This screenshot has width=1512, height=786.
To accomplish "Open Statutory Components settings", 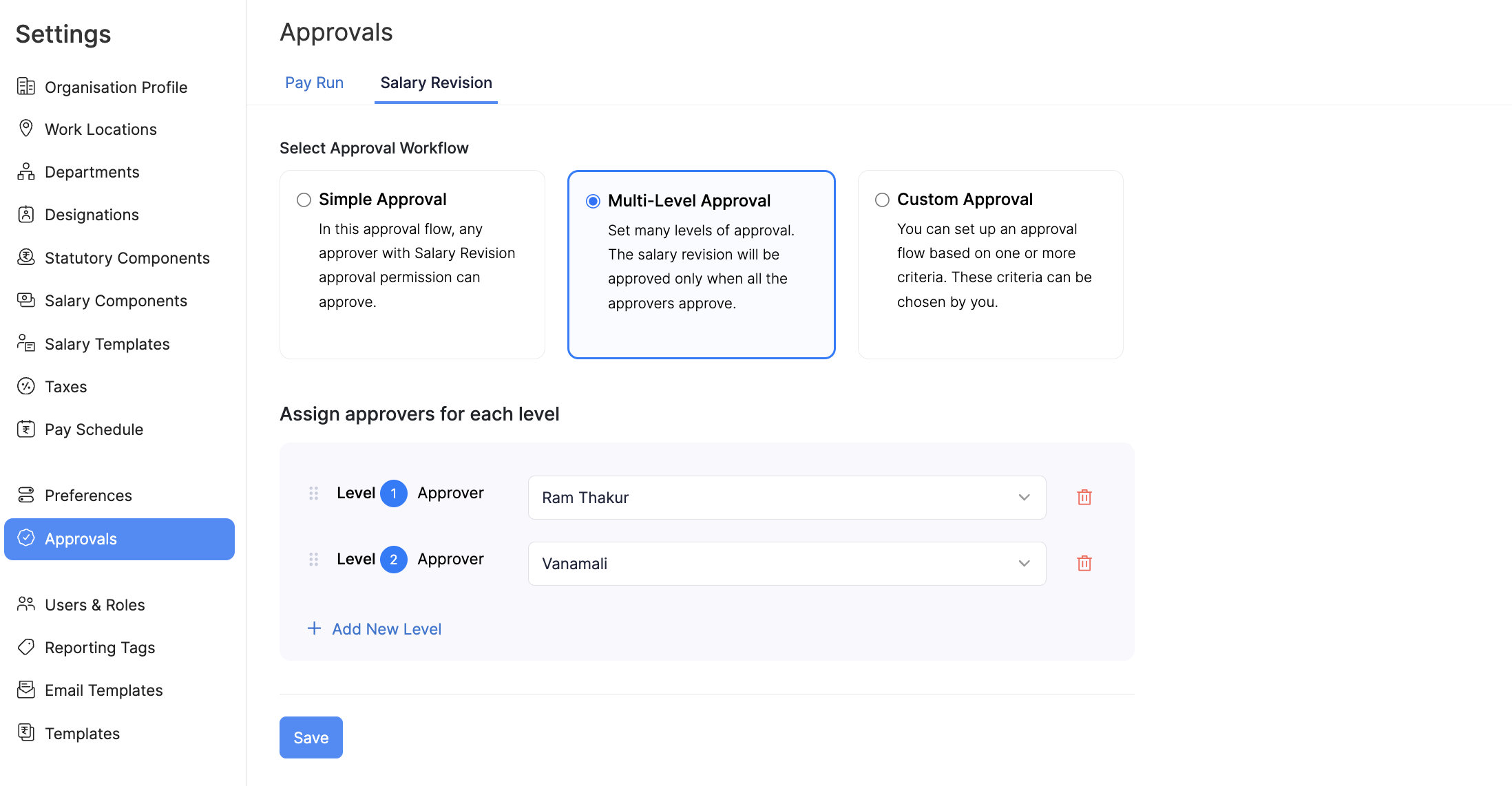I will 127,257.
